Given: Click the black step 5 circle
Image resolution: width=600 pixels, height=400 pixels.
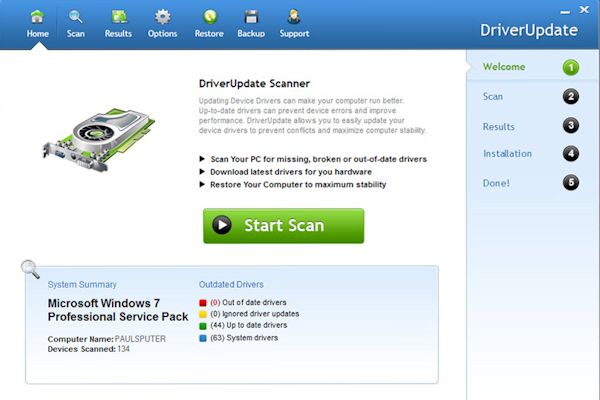Looking at the screenshot, I should [x=571, y=183].
